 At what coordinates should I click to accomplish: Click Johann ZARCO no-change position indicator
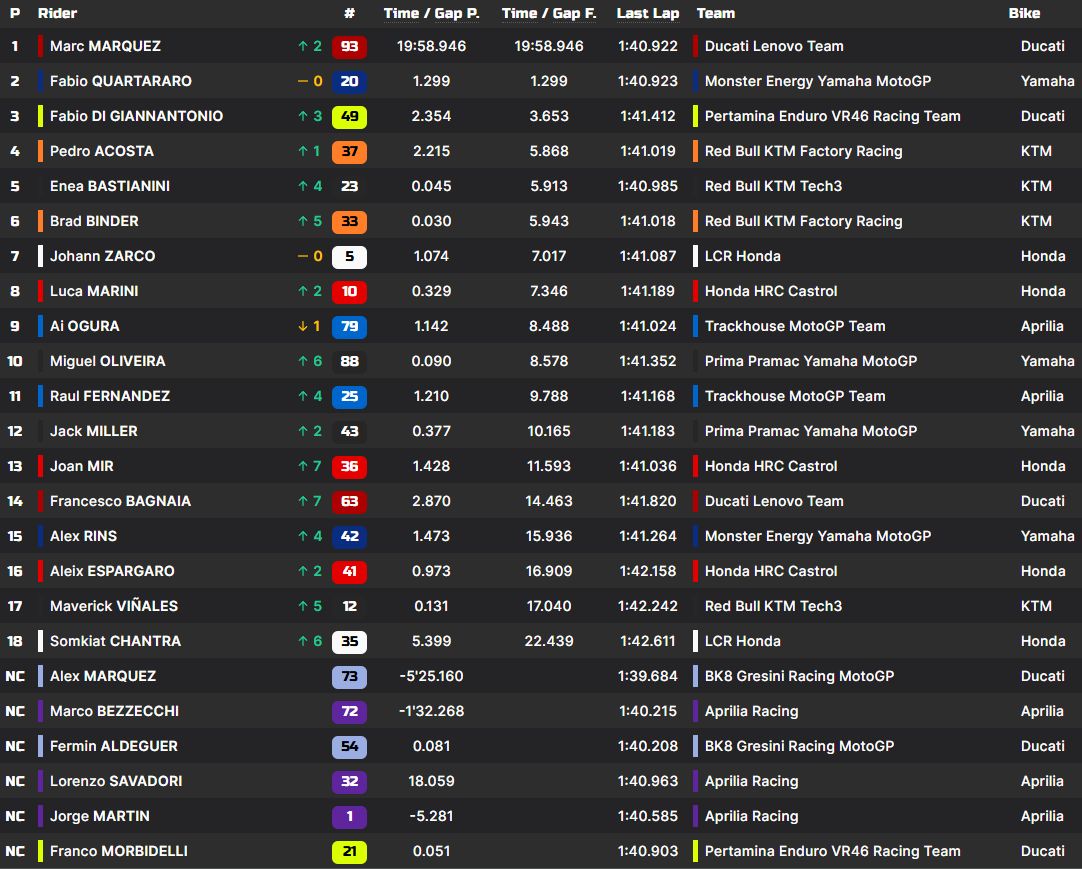coord(310,256)
